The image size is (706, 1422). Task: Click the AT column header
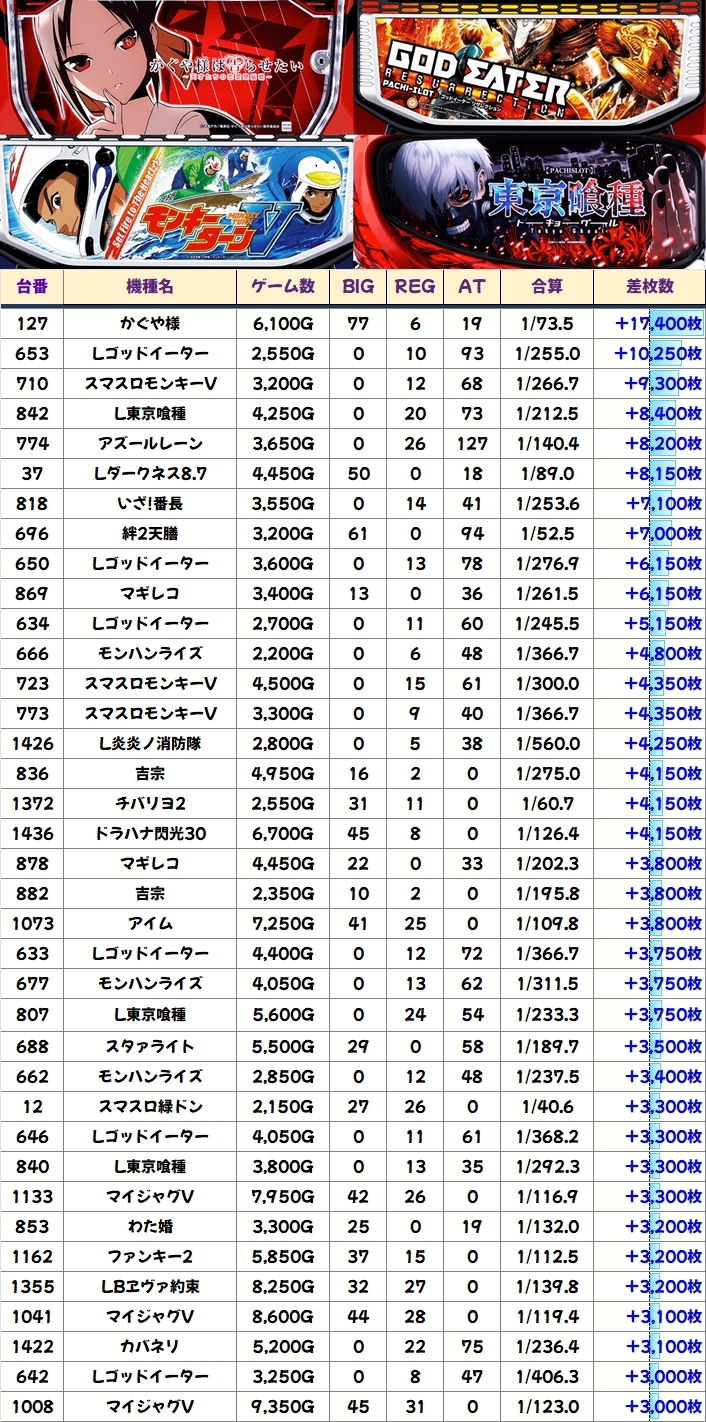[472, 286]
